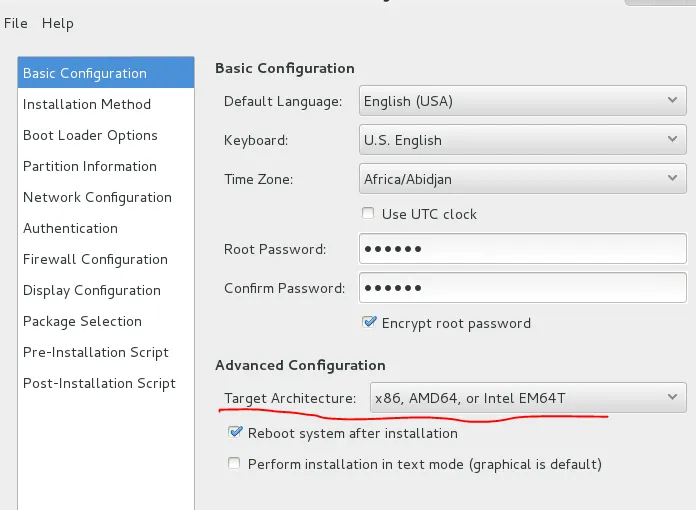Open the File menu
Image resolution: width=696 pixels, height=510 pixels.
16,23
